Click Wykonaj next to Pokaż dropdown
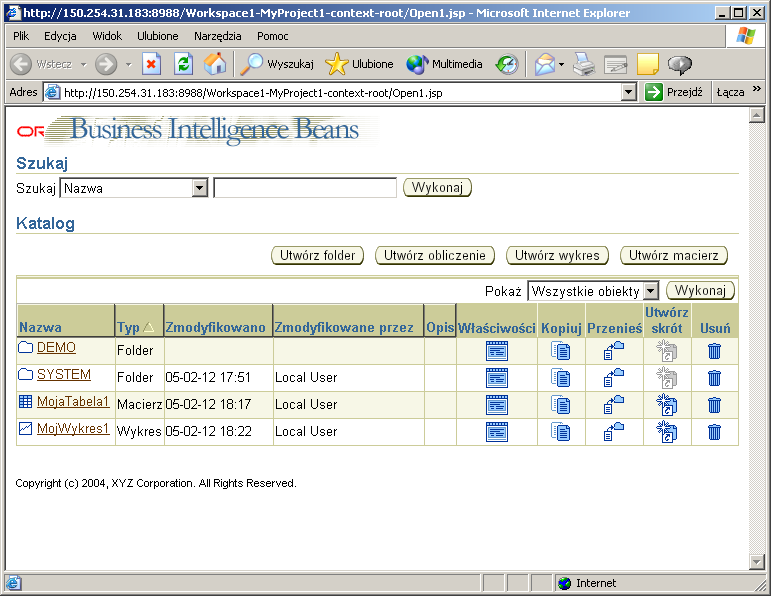 click(700, 290)
